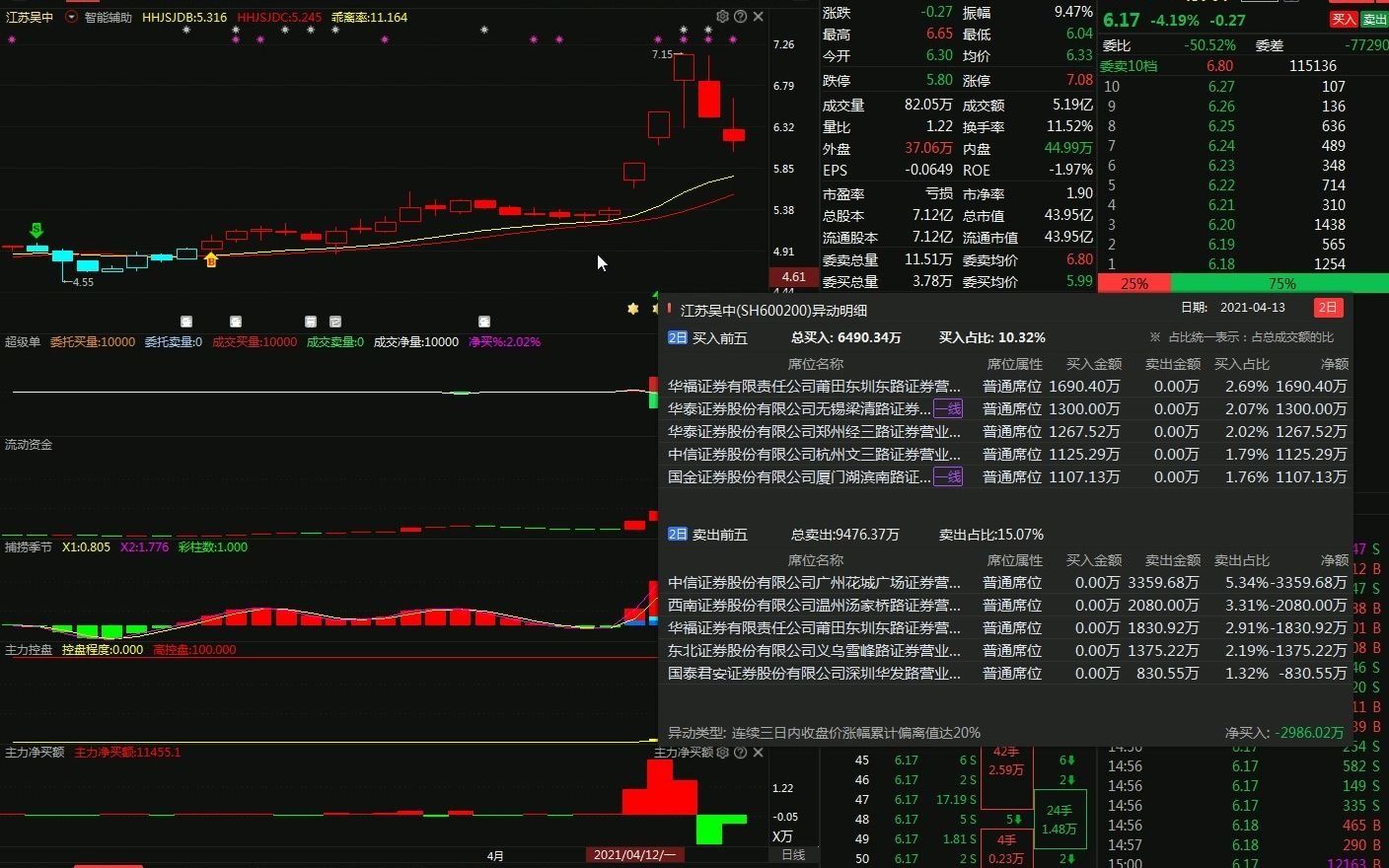The height and width of the screenshot is (868, 1389).
Task: Click 主力净买额 indicator title at panel left
Action: (x=35, y=753)
